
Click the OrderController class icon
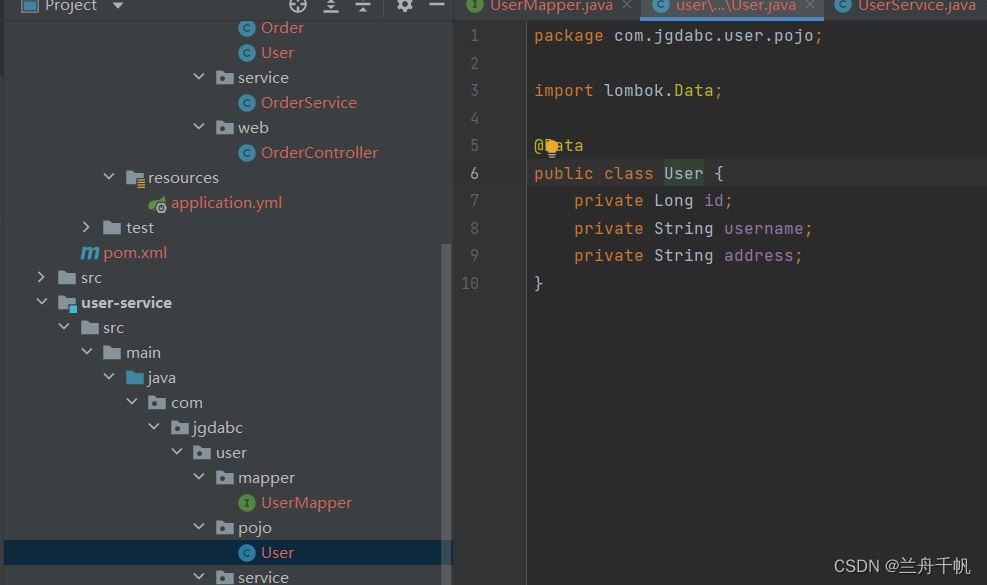point(247,153)
